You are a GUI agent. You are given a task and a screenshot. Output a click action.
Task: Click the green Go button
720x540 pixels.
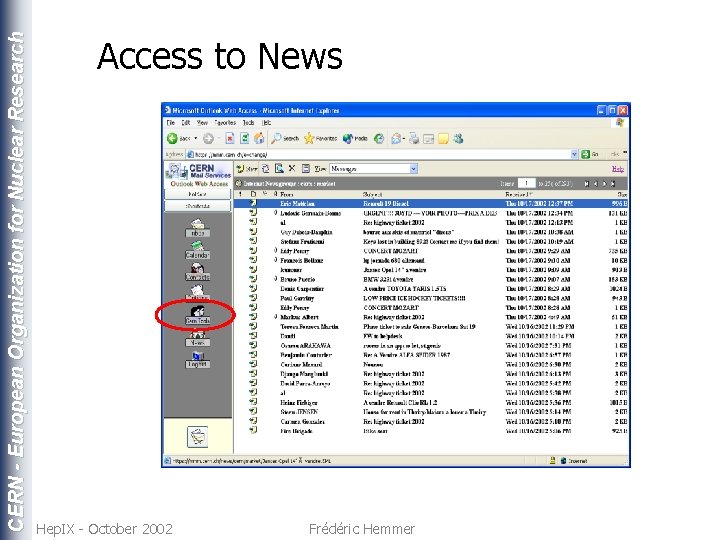(590, 154)
